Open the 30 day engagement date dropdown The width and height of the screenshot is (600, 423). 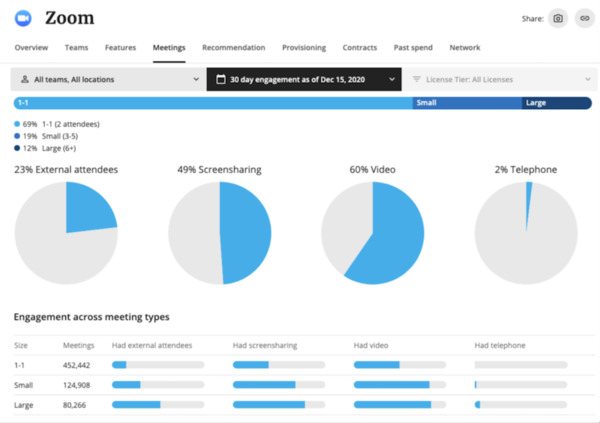(x=304, y=79)
